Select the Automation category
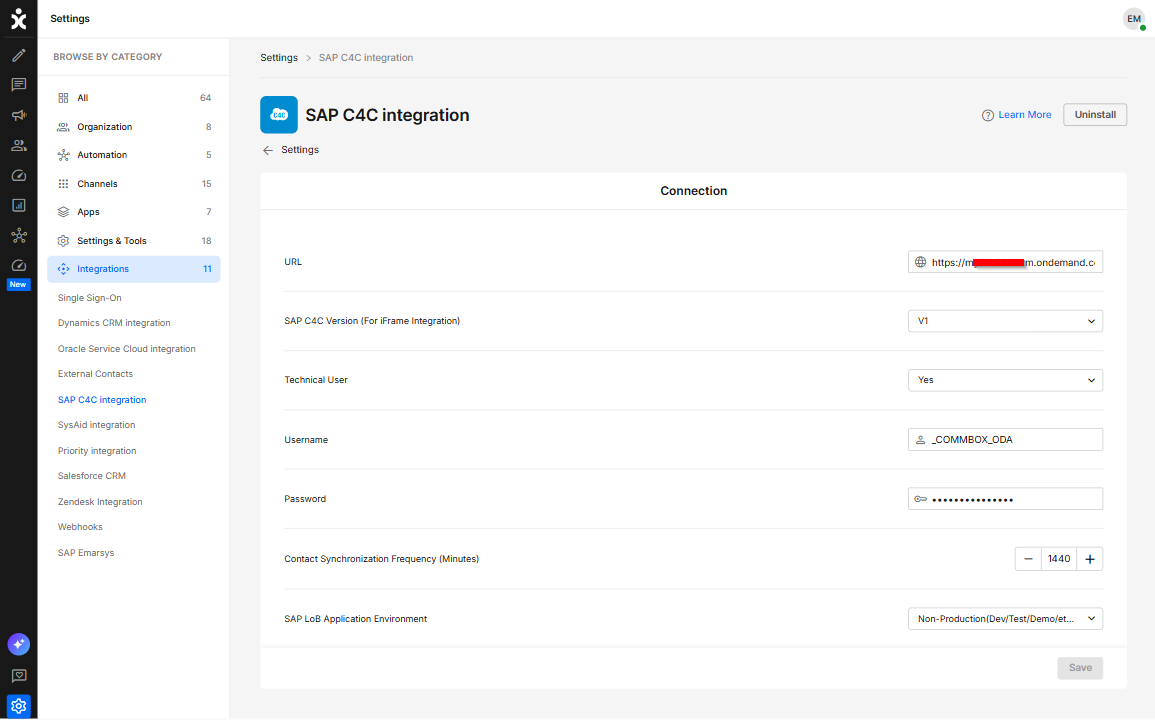The height and width of the screenshot is (720, 1155). coord(133,155)
